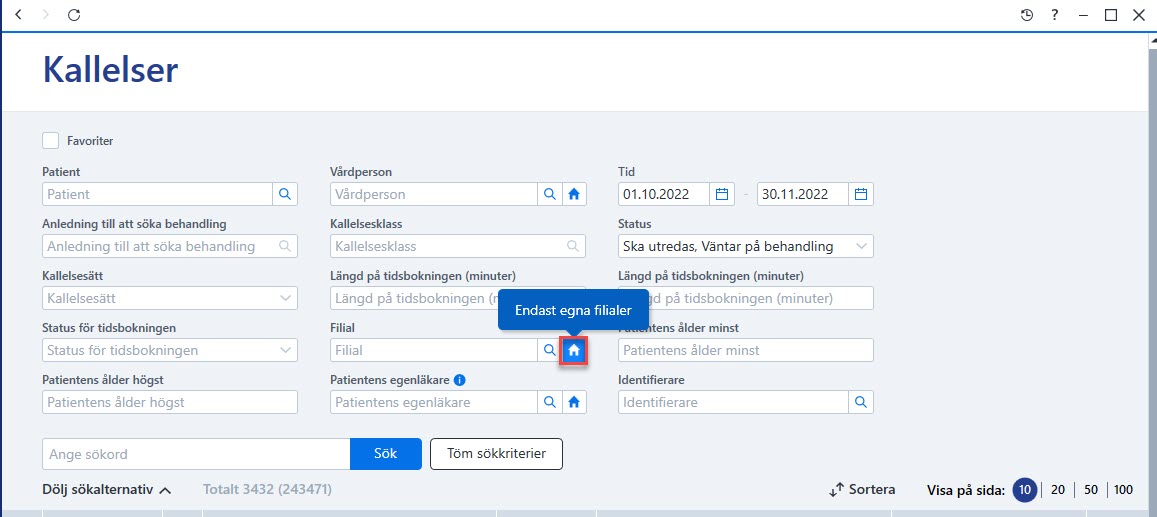This screenshot has height=517, width=1157.
Task: Click the Filial search magnifier icon
Action: pos(549,350)
